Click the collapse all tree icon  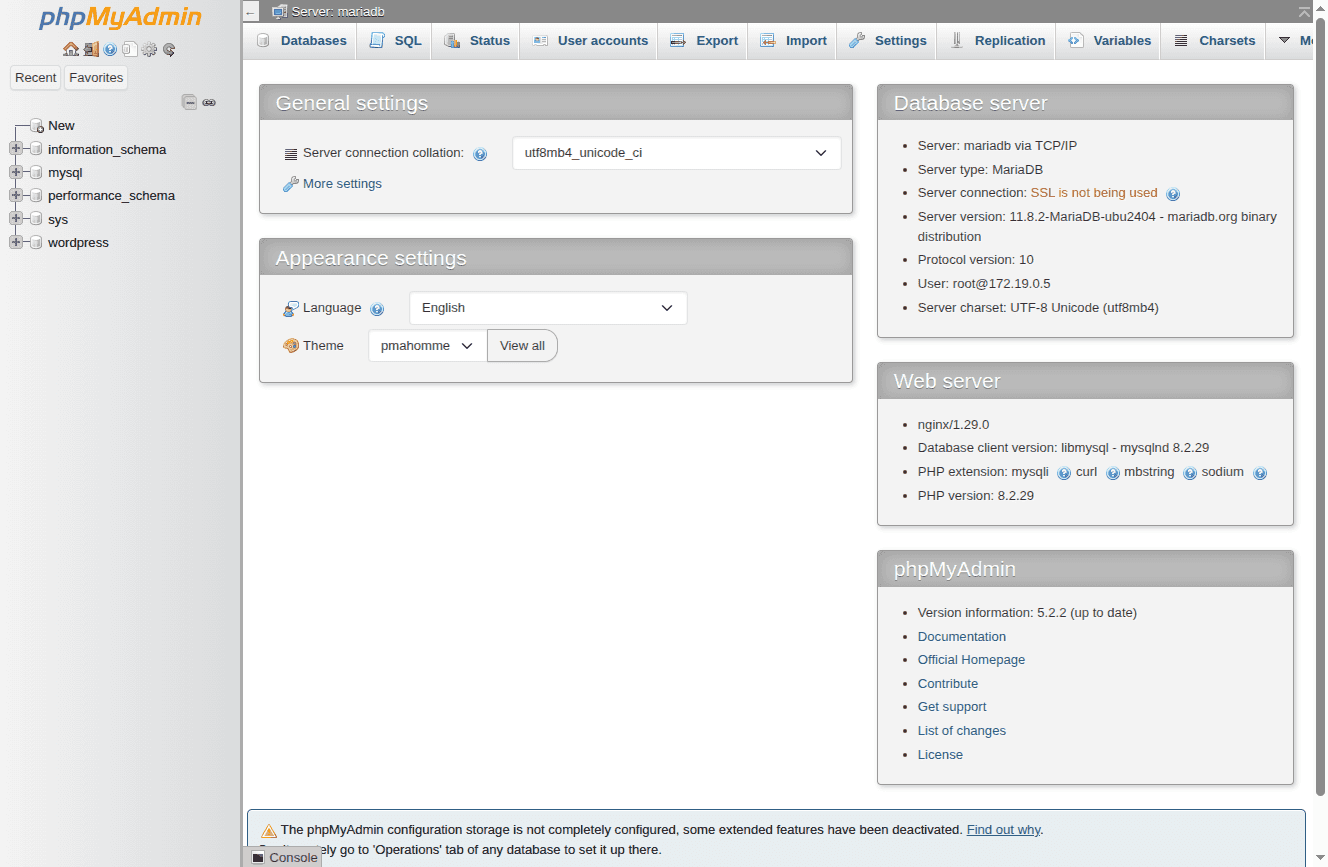(x=189, y=102)
